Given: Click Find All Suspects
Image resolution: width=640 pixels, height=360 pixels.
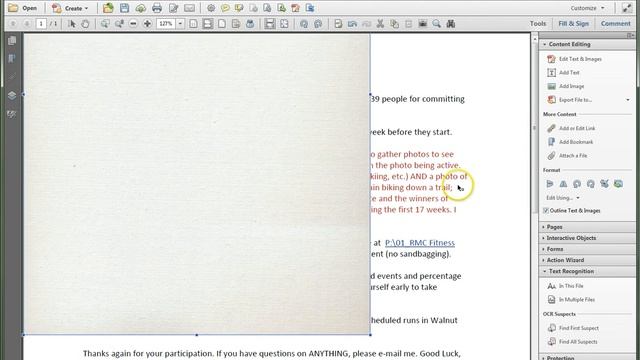Looking at the screenshot, I should (x=572, y=342).
